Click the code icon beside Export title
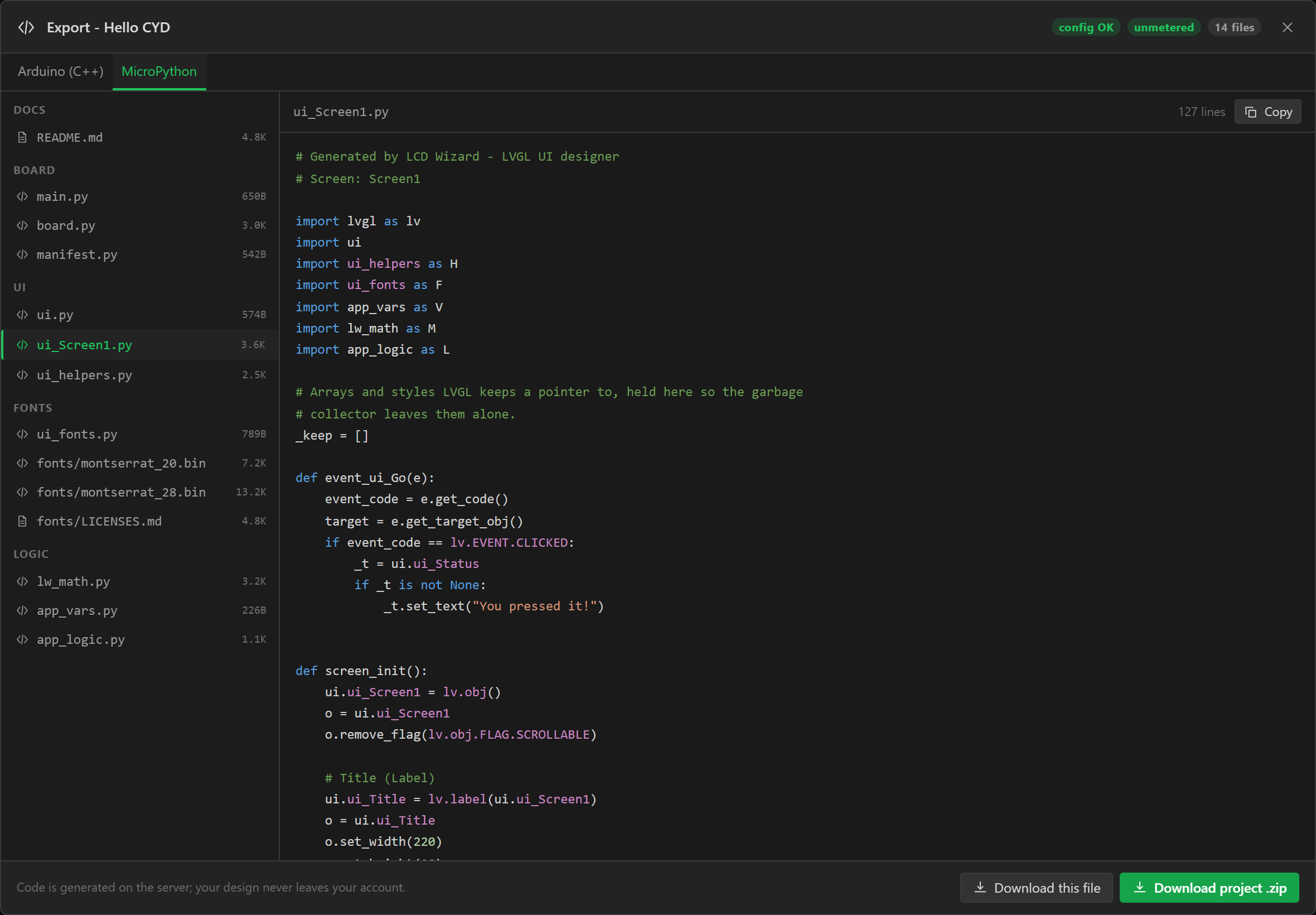This screenshot has height=915, width=1316. coord(26,27)
